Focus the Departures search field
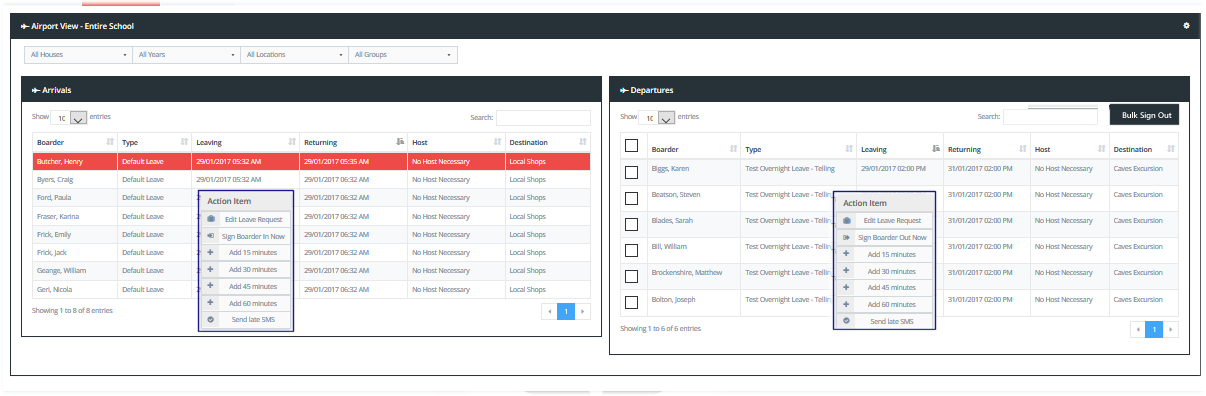Image resolution: width=1206 pixels, height=396 pixels. click(x=1050, y=117)
